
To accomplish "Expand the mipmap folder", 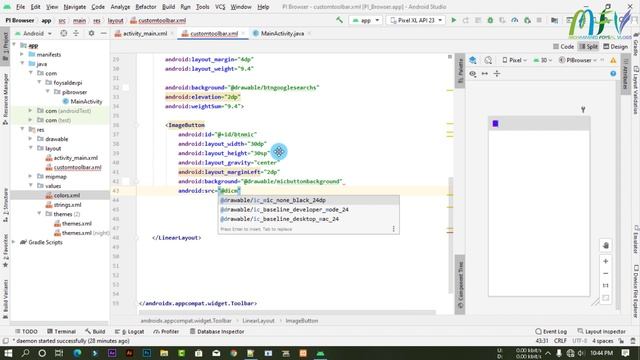I will point(31,176).
